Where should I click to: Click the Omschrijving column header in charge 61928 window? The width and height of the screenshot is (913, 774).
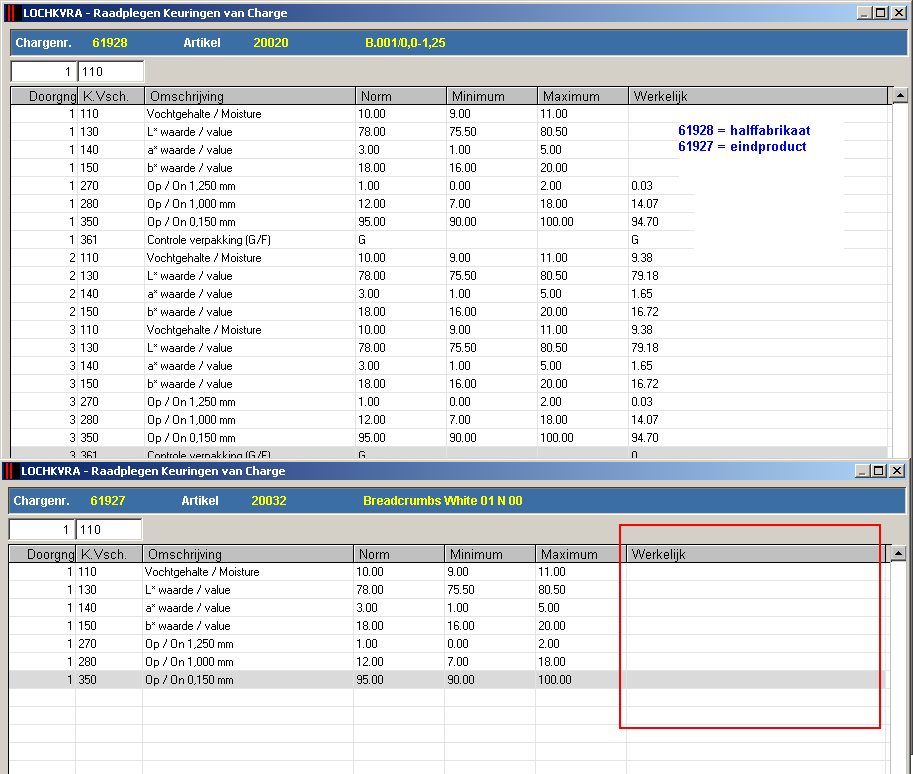(250, 96)
